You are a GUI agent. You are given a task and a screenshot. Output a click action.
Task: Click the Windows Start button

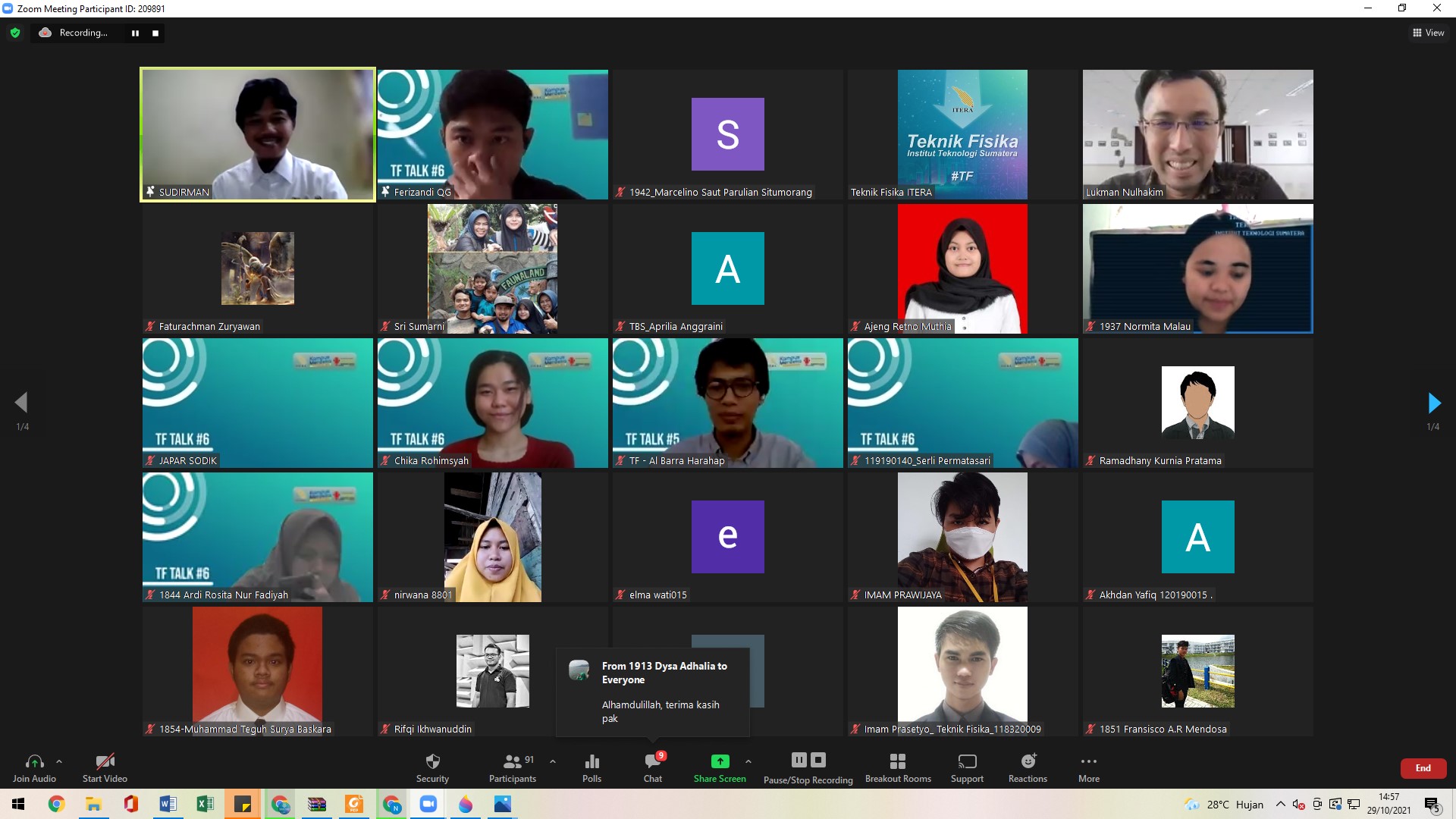click(18, 804)
